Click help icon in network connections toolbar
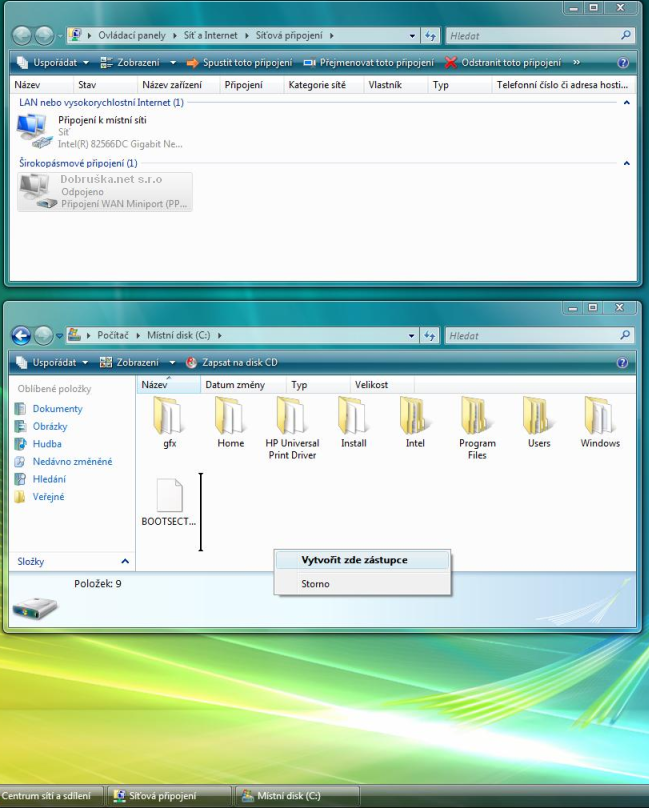 point(622,62)
